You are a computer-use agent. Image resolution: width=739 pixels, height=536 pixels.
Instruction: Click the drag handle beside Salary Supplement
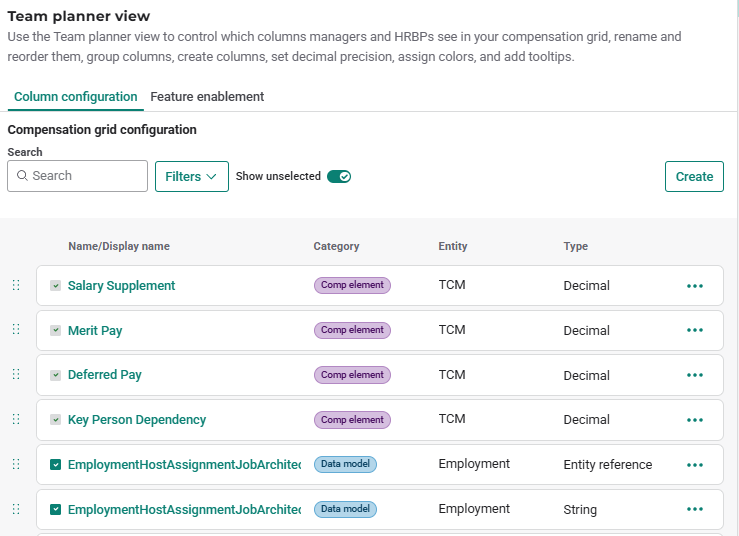point(16,285)
